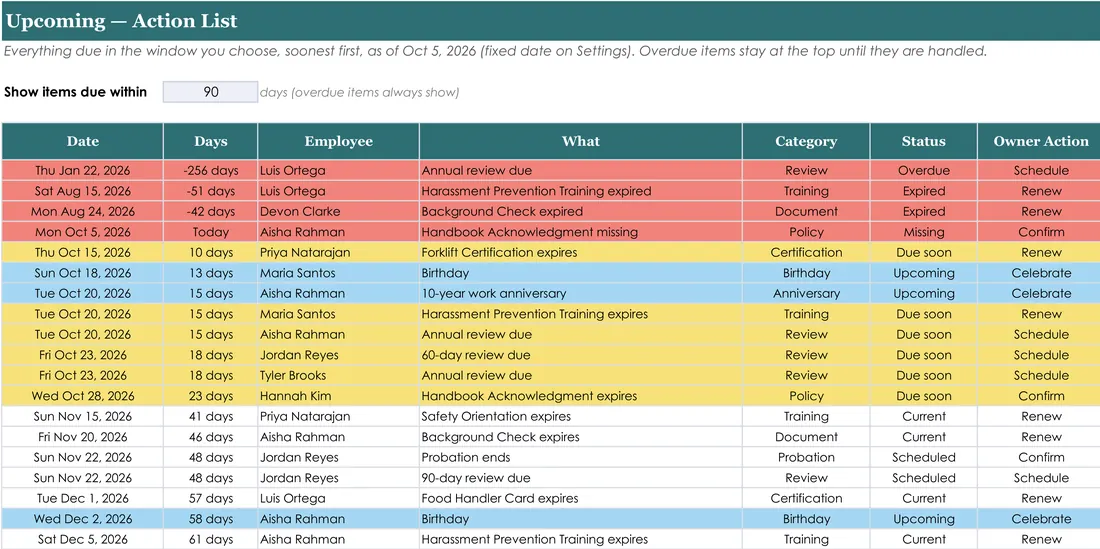Select the 'Probation ends' cell

point(580,457)
